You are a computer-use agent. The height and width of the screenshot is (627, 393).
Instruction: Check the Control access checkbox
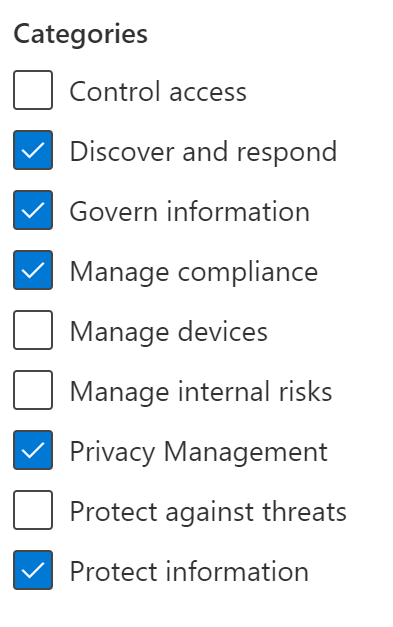(33, 90)
